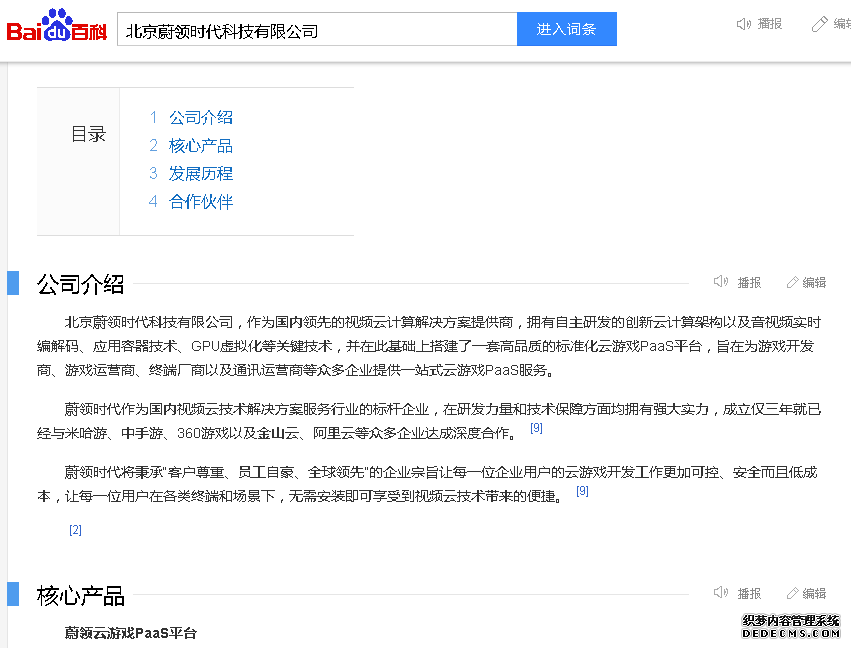Open reference [9] after 带来的便捷

click(x=582, y=491)
